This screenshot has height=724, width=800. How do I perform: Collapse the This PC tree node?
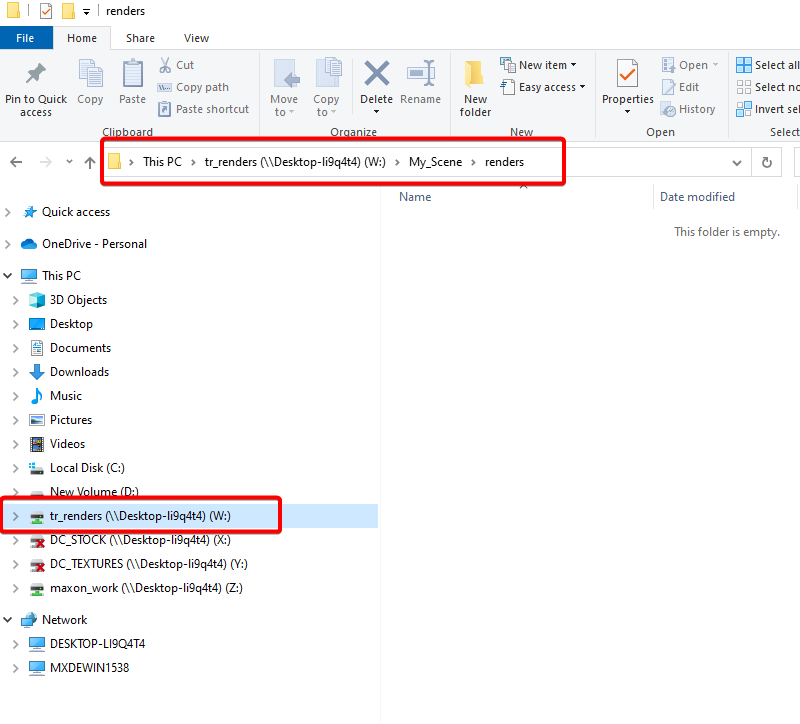coord(10,276)
